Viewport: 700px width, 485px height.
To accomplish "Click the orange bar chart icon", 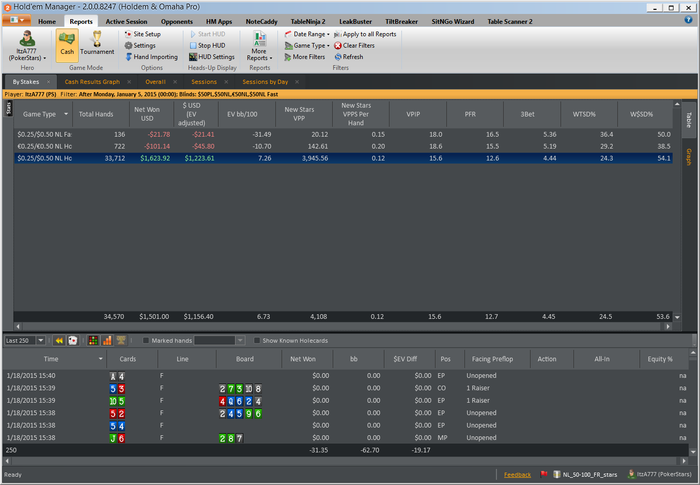I will [x=107, y=340].
